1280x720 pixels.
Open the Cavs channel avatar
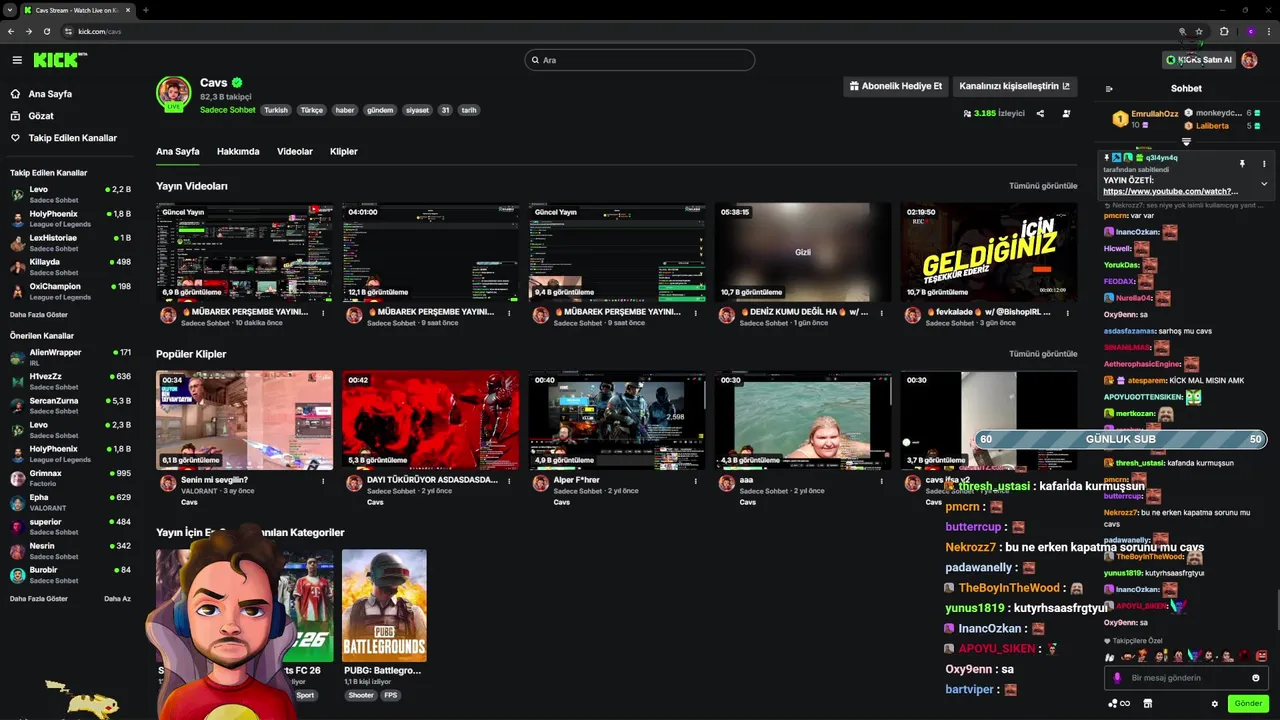coord(173,92)
